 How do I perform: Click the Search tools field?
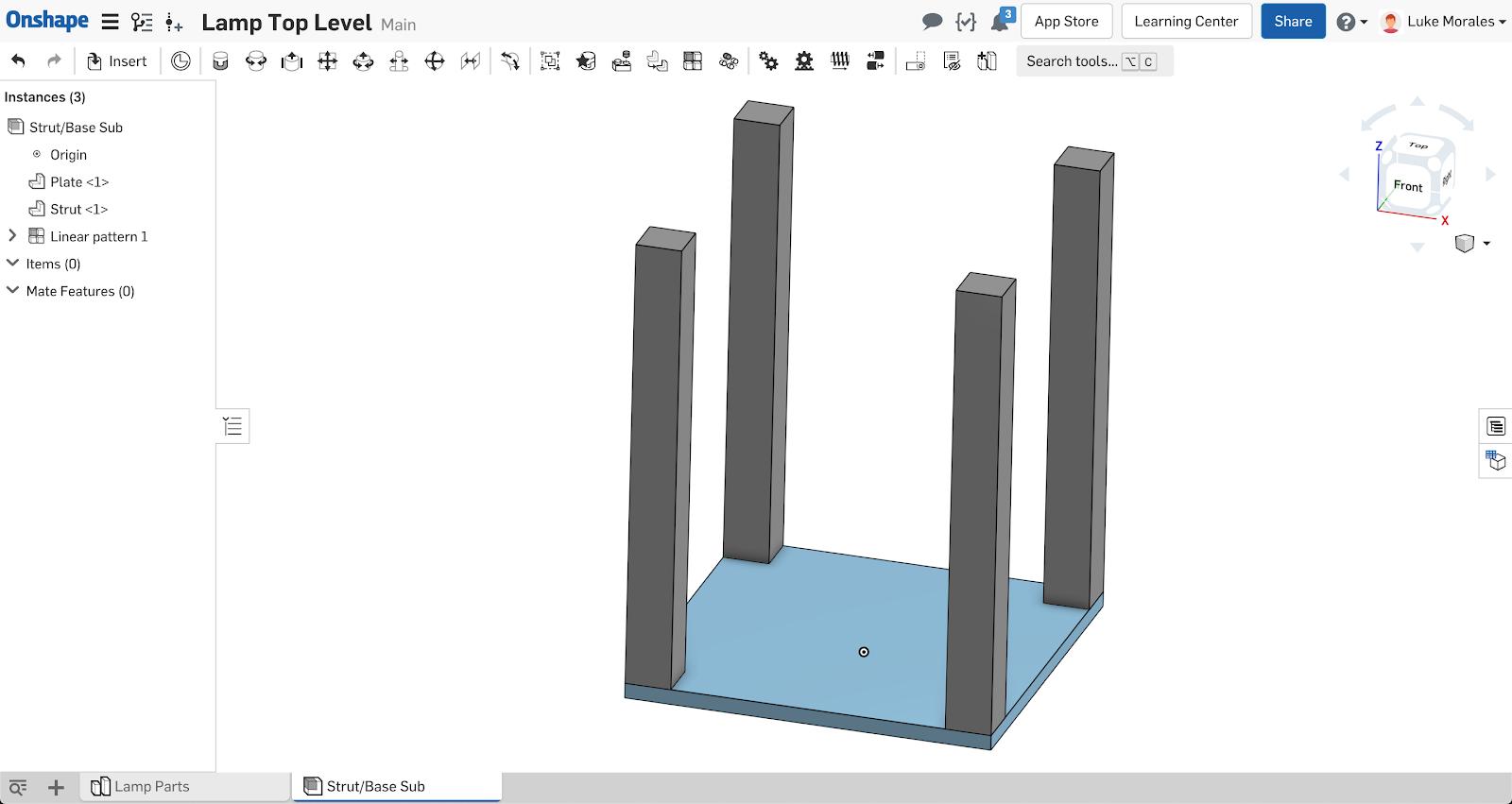tap(1071, 61)
